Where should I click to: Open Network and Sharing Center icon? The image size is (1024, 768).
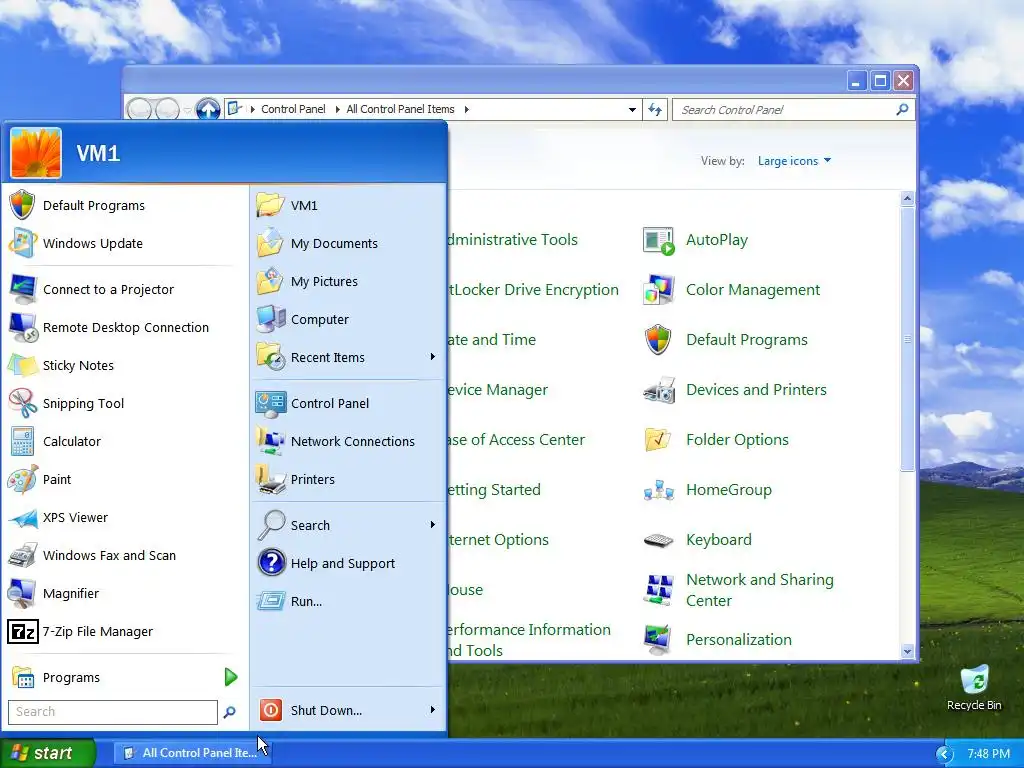pyautogui.click(x=658, y=590)
